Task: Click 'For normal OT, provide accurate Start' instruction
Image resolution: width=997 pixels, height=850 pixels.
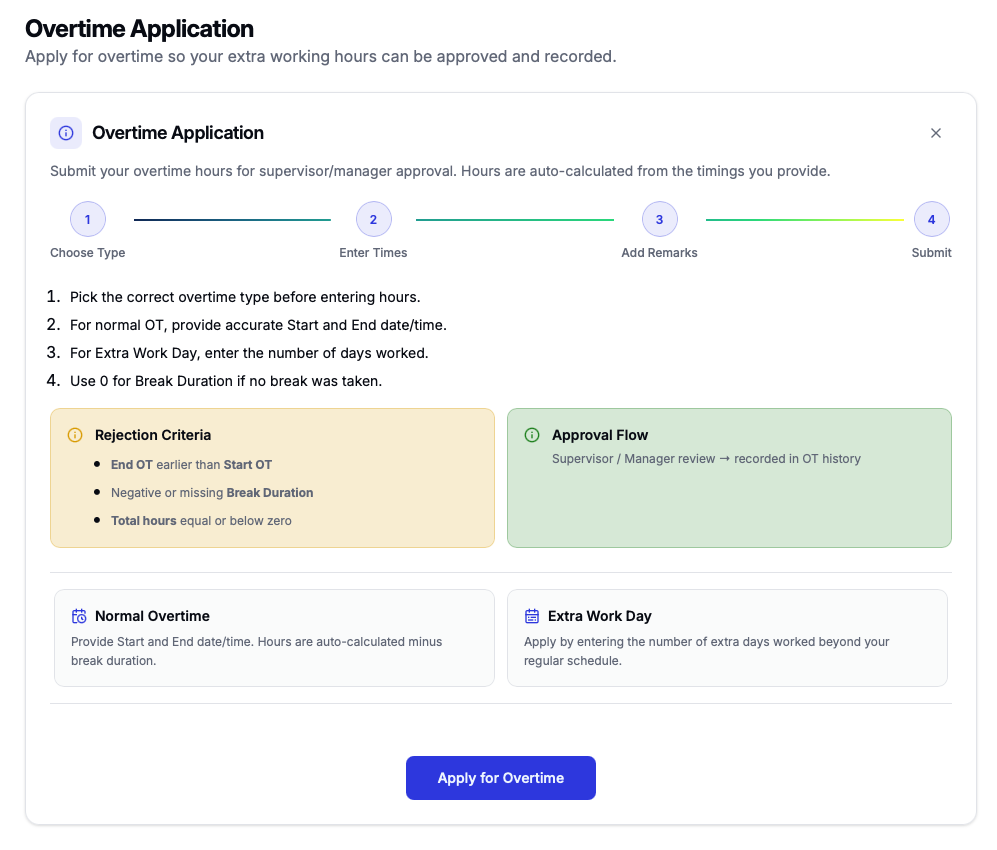Action: (x=258, y=325)
